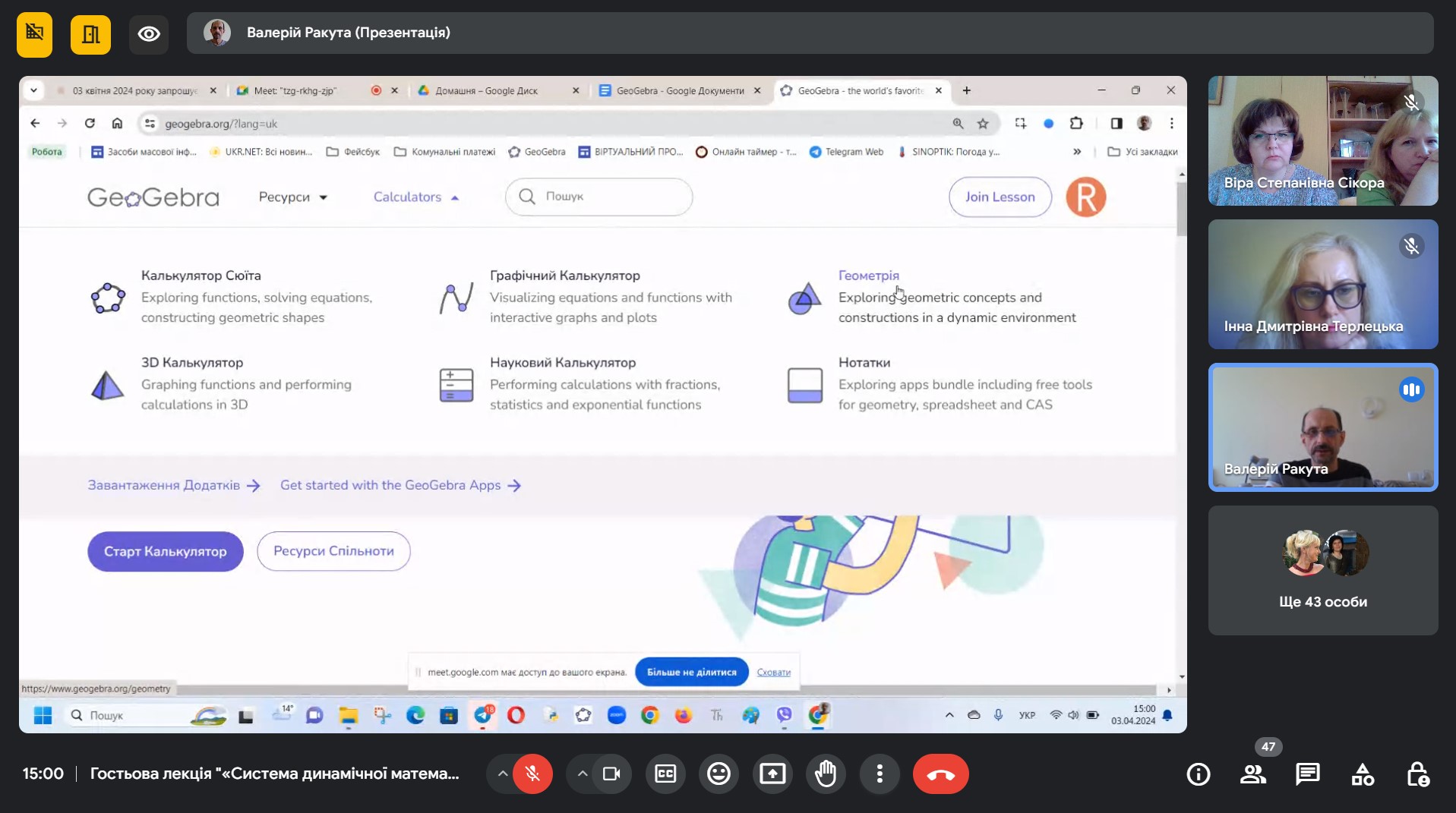
Task: Open the GeoGebra bookmark in bookmarks bar
Action: point(537,152)
